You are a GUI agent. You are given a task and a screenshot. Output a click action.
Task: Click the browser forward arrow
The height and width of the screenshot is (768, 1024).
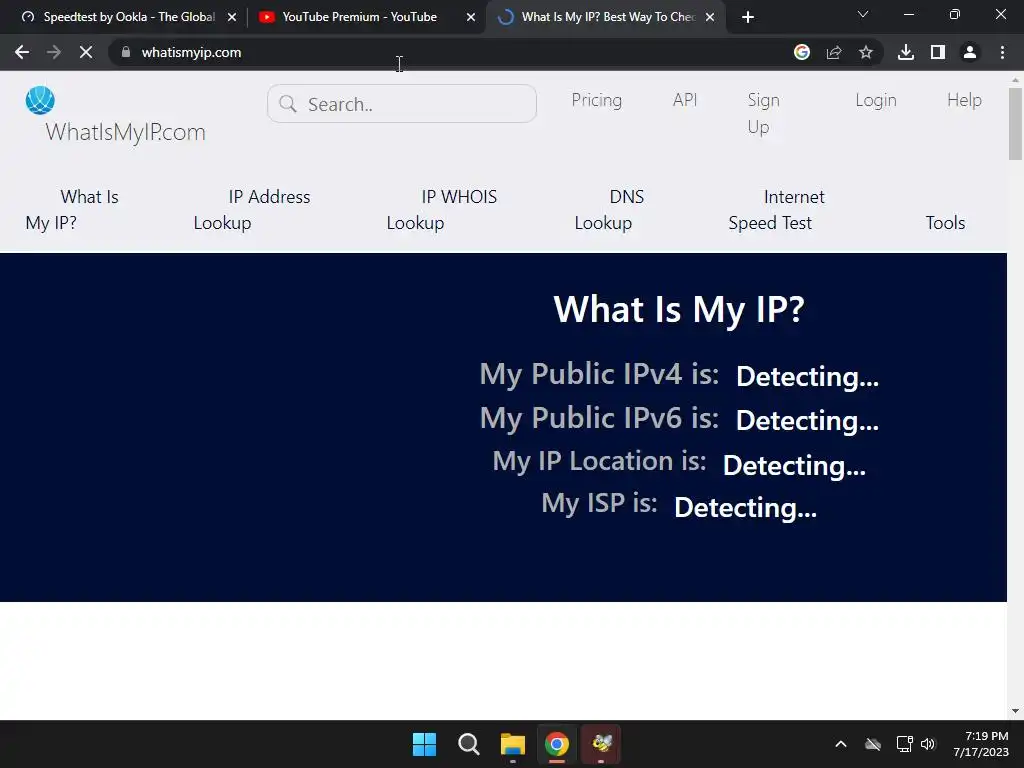(54, 52)
